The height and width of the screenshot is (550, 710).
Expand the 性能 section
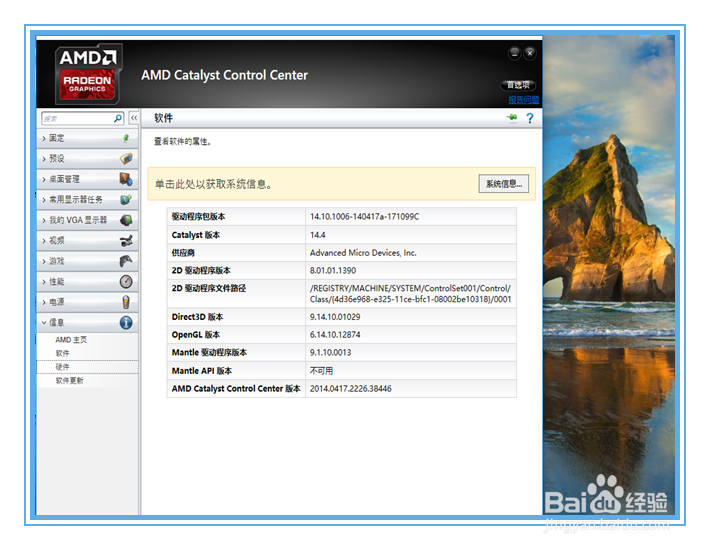pyautogui.click(x=87, y=282)
